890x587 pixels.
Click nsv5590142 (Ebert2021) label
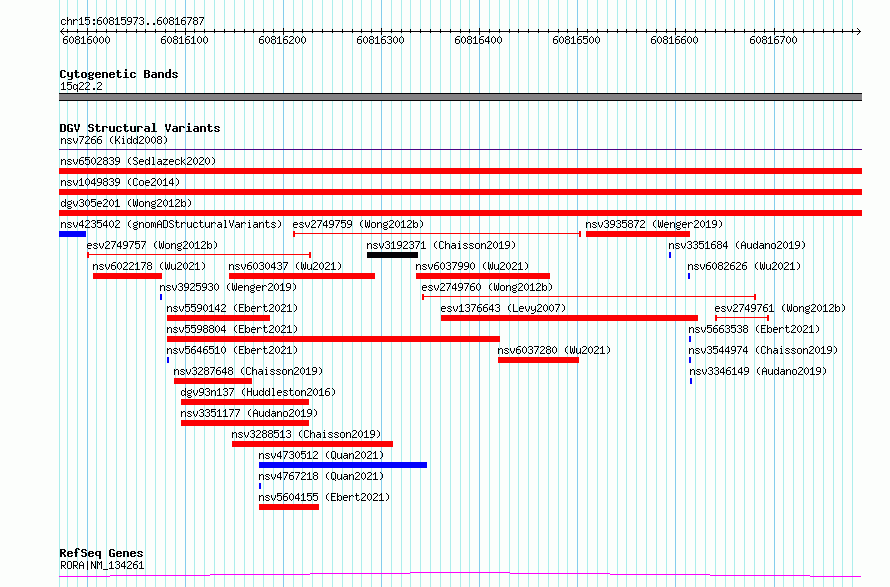(x=232, y=308)
